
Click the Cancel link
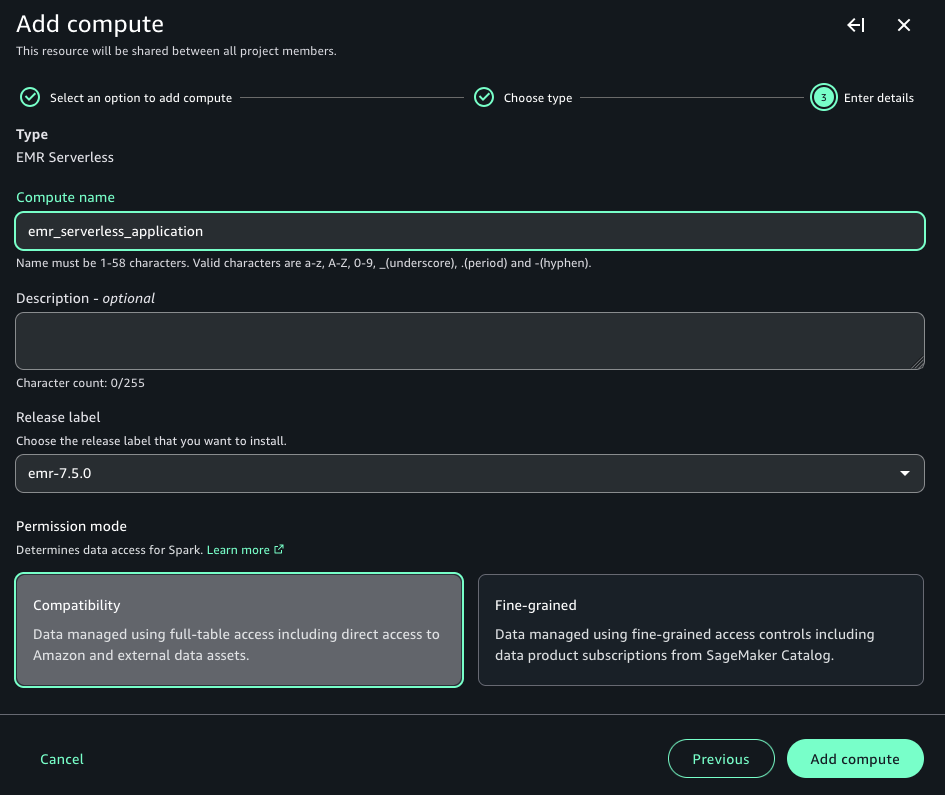click(x=62, y=759)
